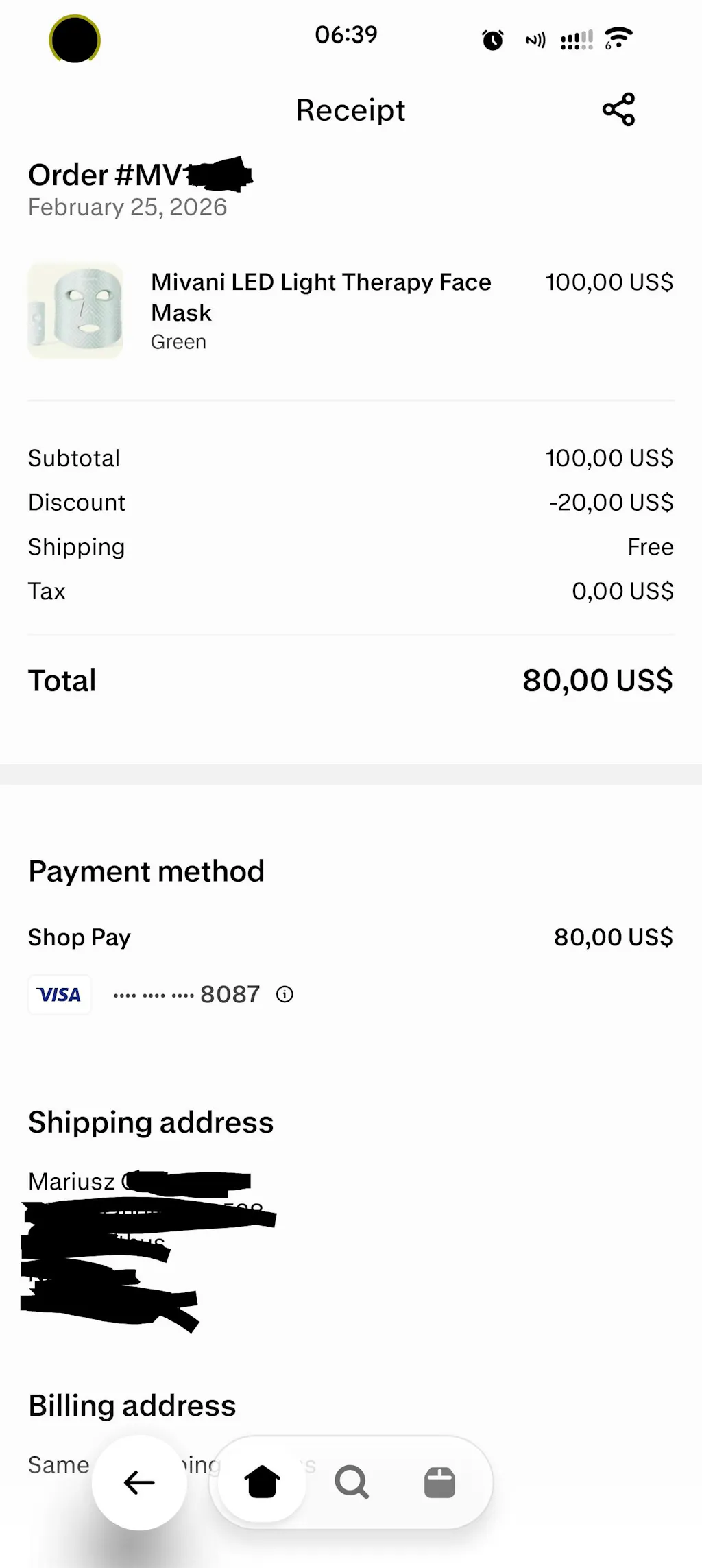
Task: Open the Search tab
Action: (352, 1482)
